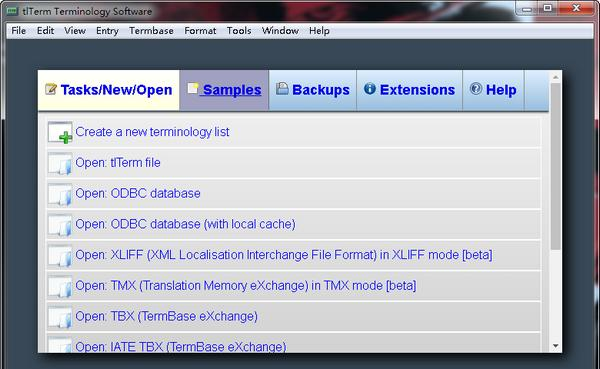
Task: Click the info icon on Extensions tab
Action: (370, 88)
